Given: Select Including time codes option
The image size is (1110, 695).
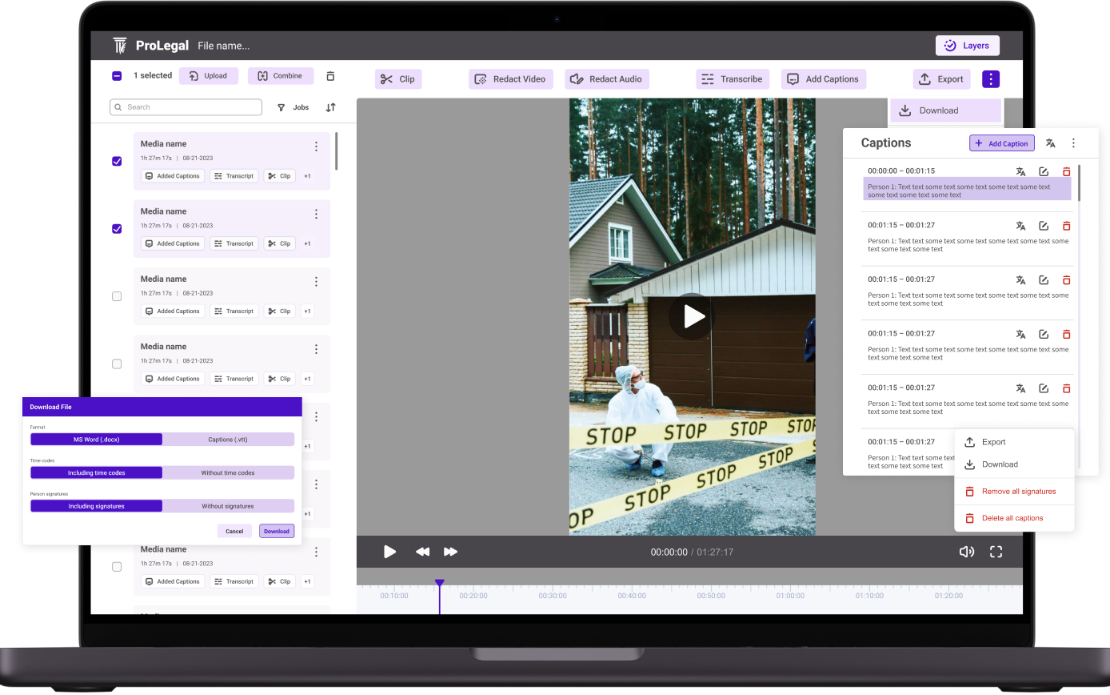Looking at the screenshot, I should click(x=96, y=473).
